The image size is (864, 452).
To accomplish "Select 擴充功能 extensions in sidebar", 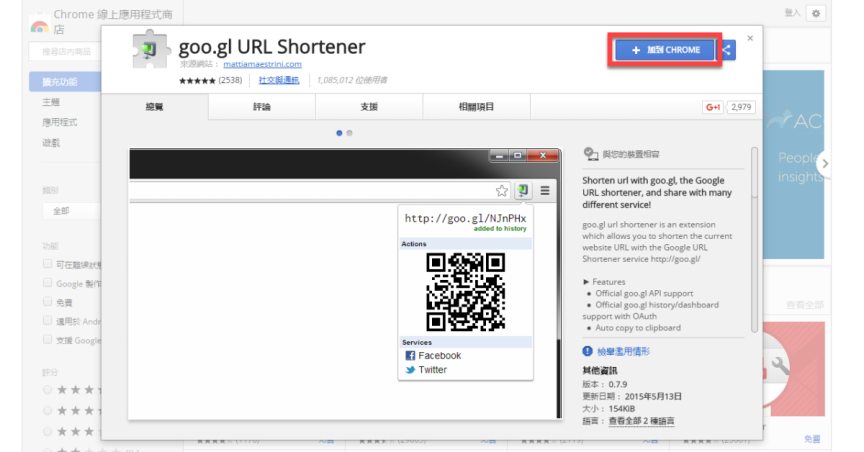I will pos(65,82).
